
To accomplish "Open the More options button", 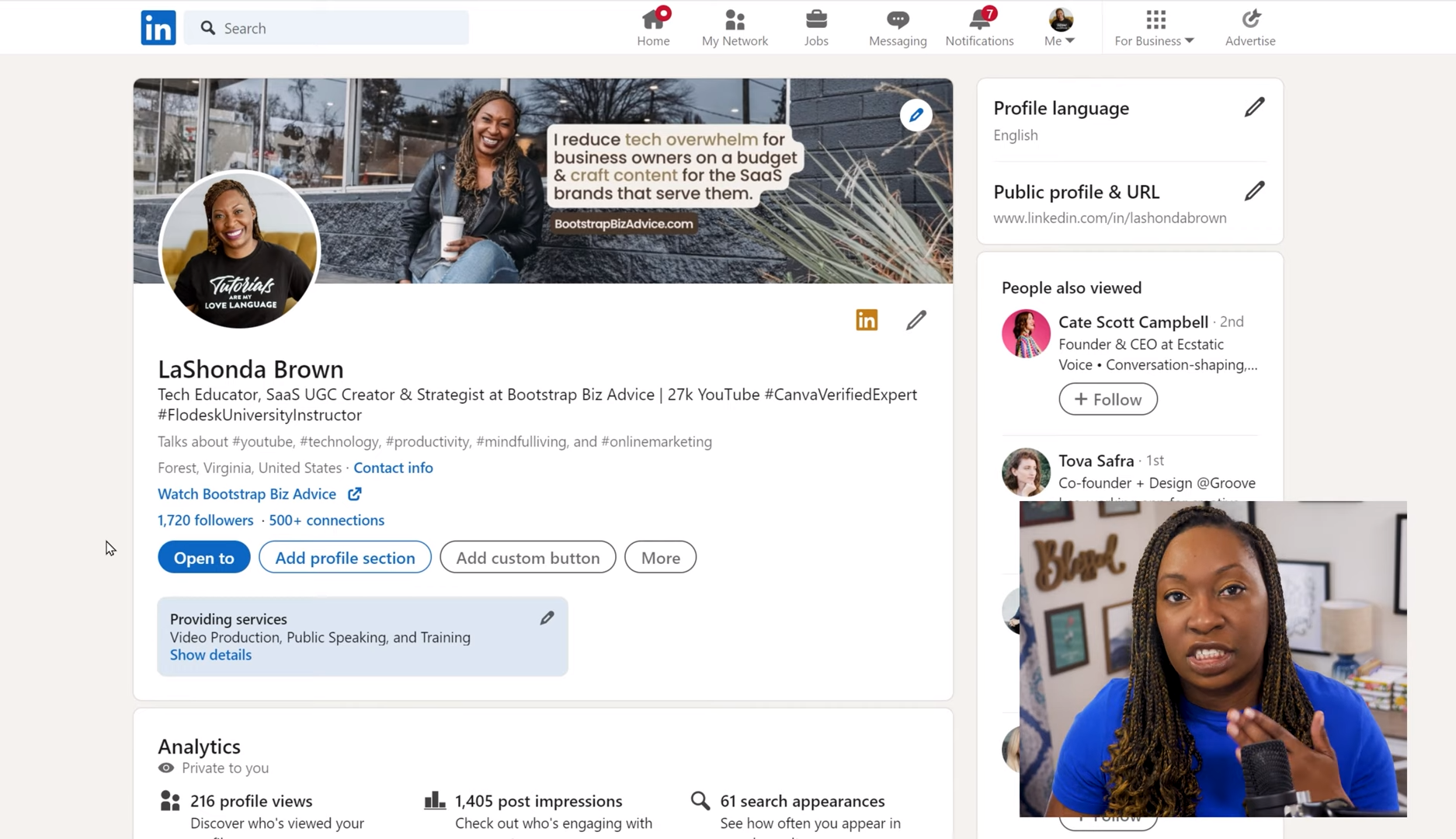I will pyautogui.click(x=660, y=558).
